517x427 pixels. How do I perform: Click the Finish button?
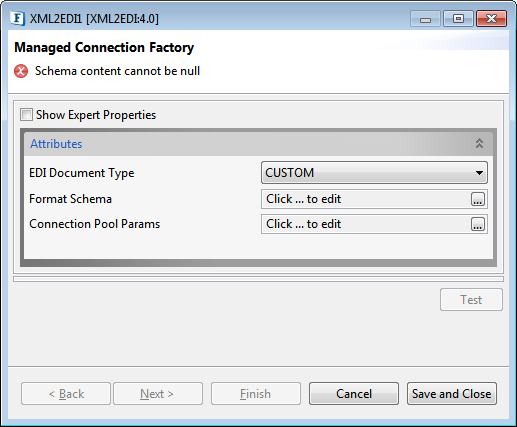pyautogui.click(x=256, y=394)
